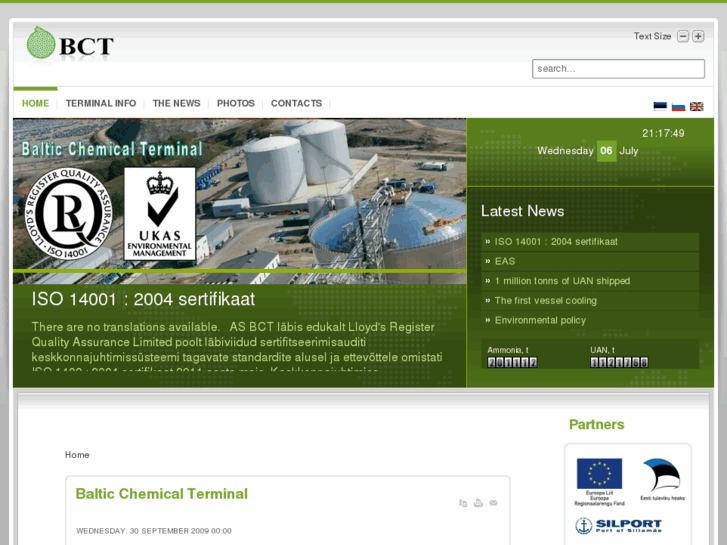The height and width of the screenshot is (545, 727).
Task: Click the Wednesday, 30 September 2009 date
Action: (x=153, y=531)
